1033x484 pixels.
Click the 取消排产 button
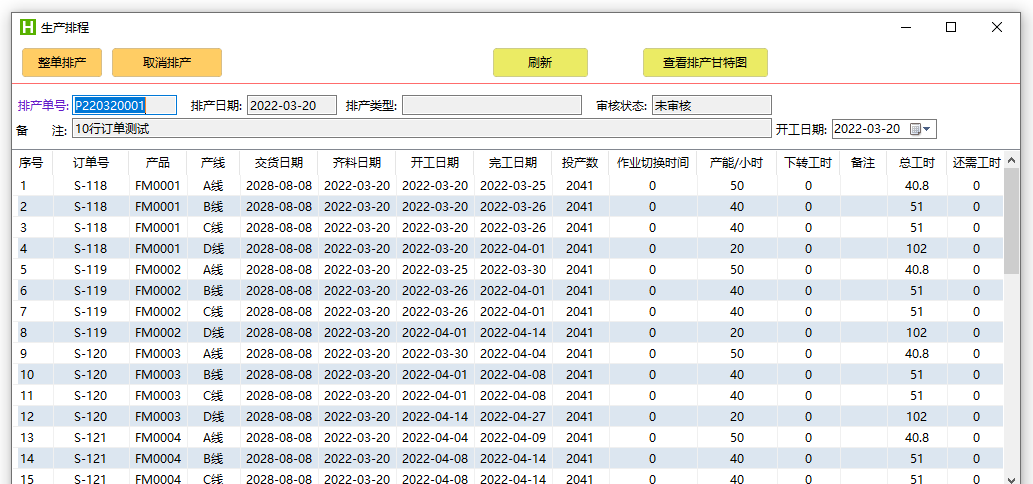pos(167,63)
